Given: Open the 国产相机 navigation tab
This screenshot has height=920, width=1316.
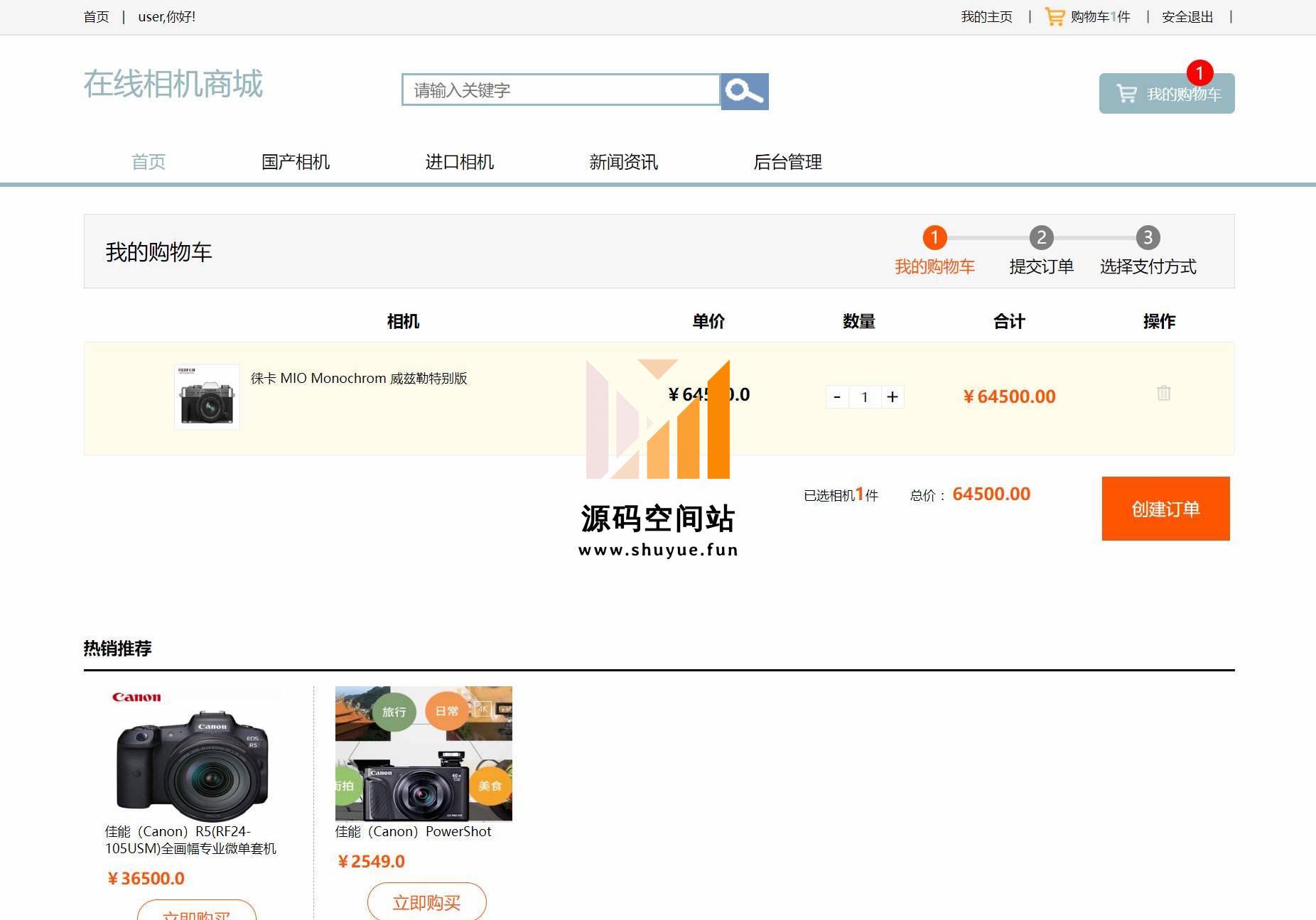Looking at the screenshot, I should coord(296,162).
